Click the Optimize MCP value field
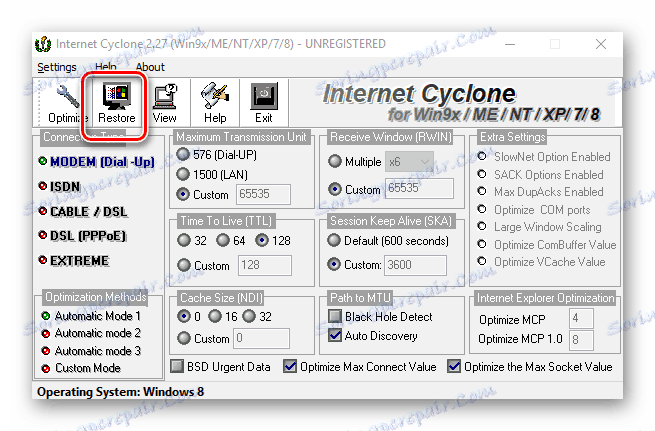 pos(581,319)
